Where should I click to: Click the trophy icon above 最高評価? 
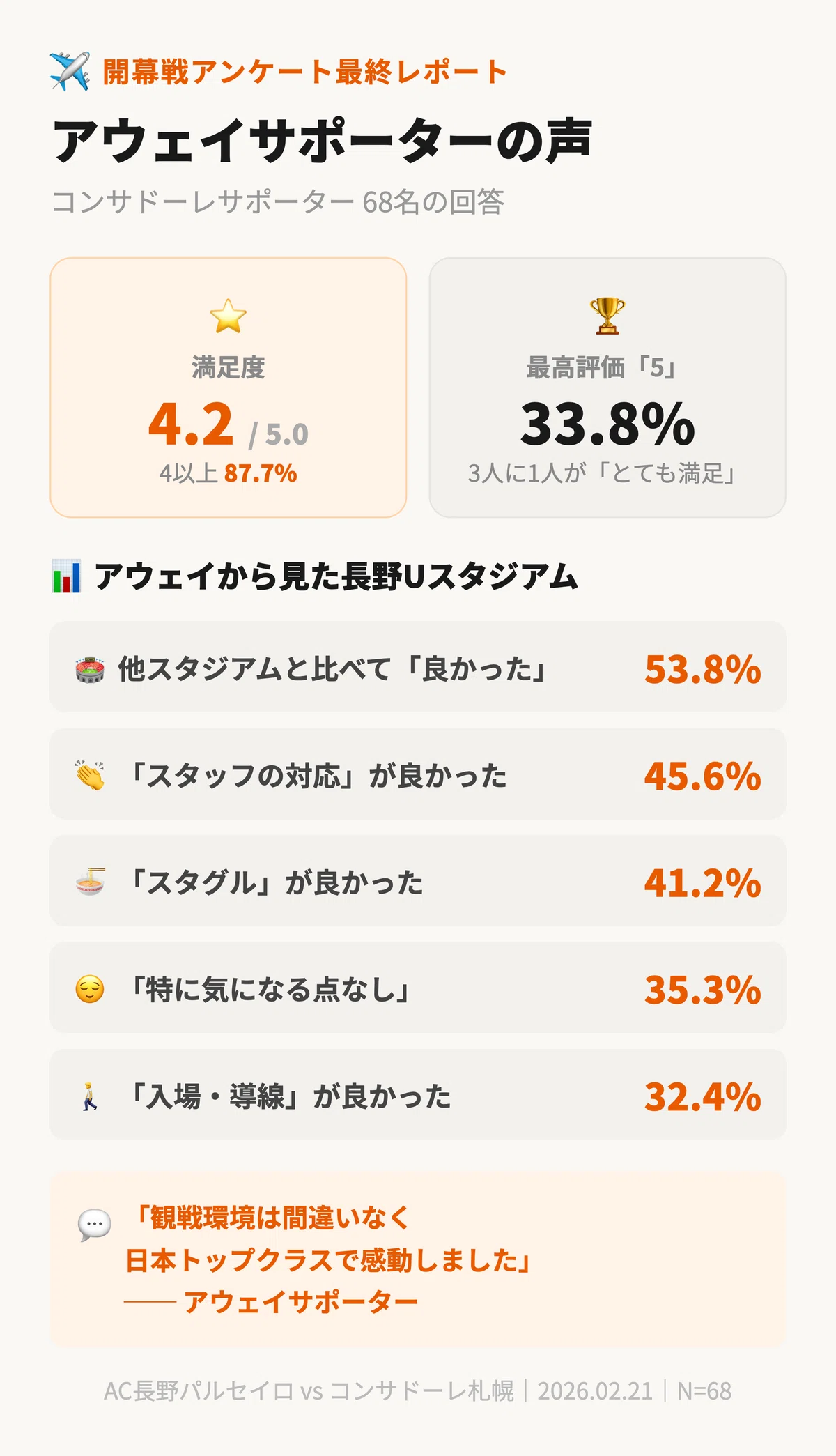click(x=607, y=316)
